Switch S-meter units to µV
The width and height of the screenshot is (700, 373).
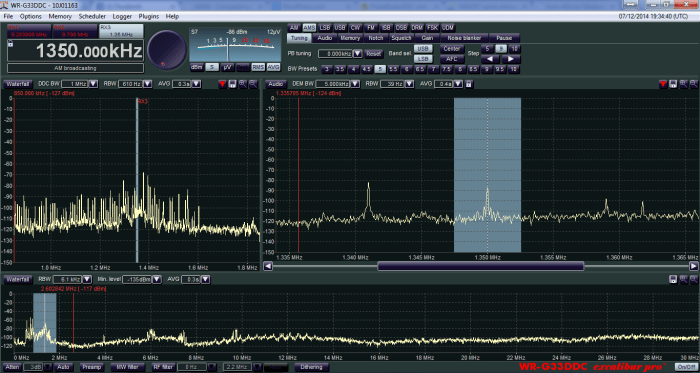click(227, 67)
